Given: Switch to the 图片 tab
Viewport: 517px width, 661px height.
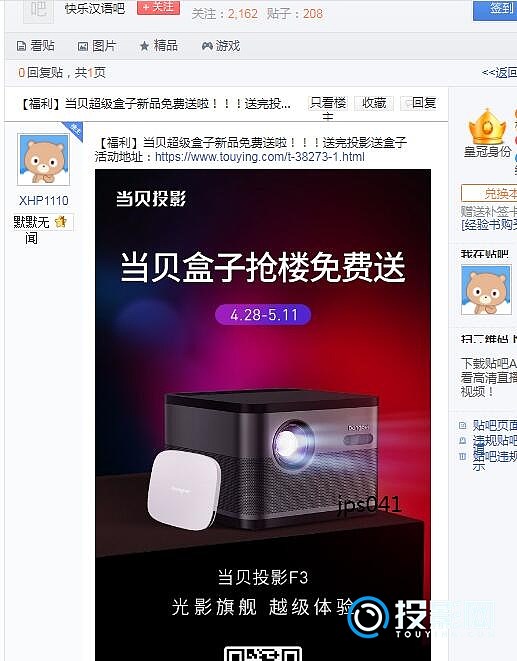Looking at the screenshot, I should [97, 46].
